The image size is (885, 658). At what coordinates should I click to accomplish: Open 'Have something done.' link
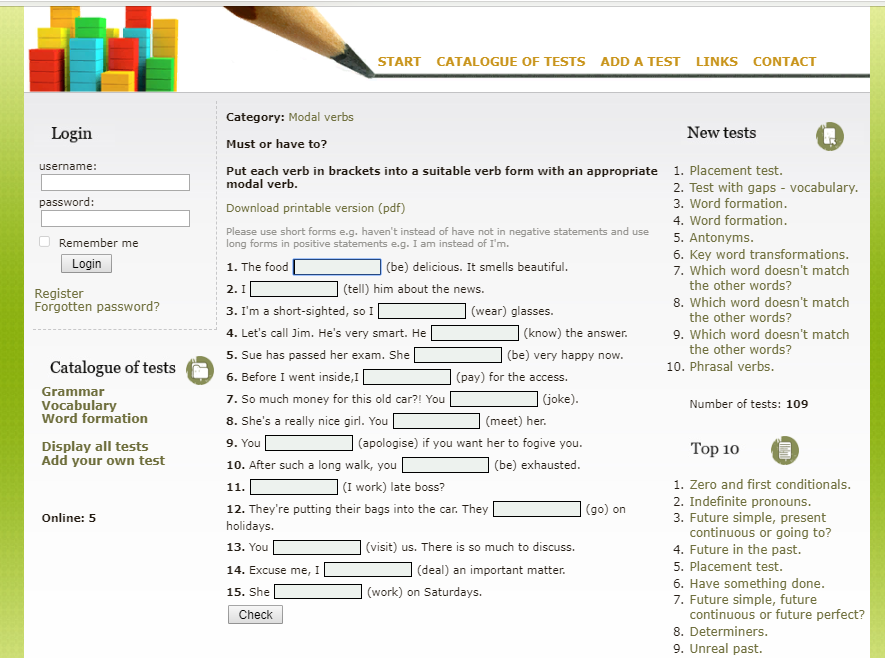(757, 584)
